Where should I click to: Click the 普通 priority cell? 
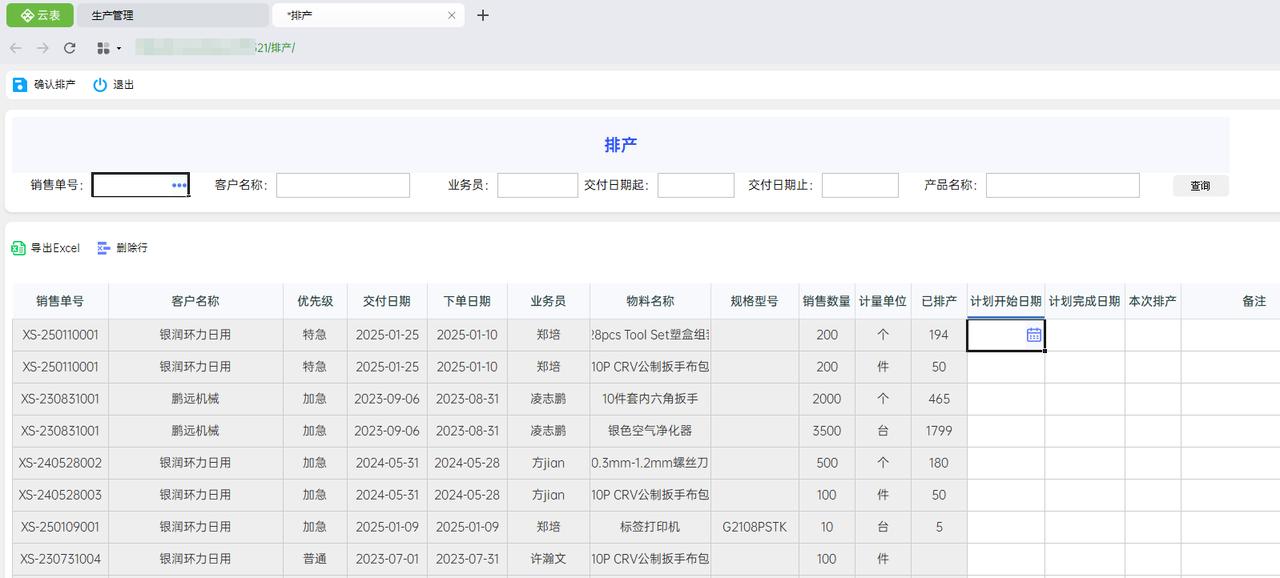[315, 559]
